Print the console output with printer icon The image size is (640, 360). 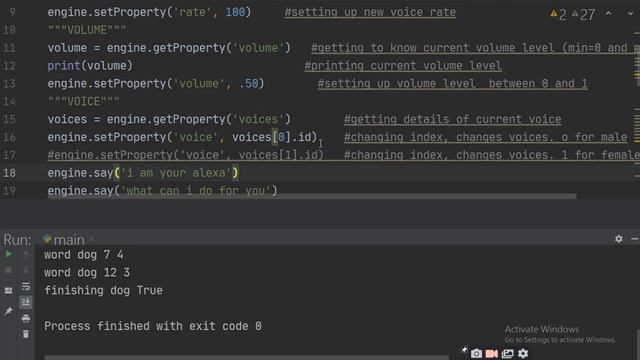click(x=26, y=318)
